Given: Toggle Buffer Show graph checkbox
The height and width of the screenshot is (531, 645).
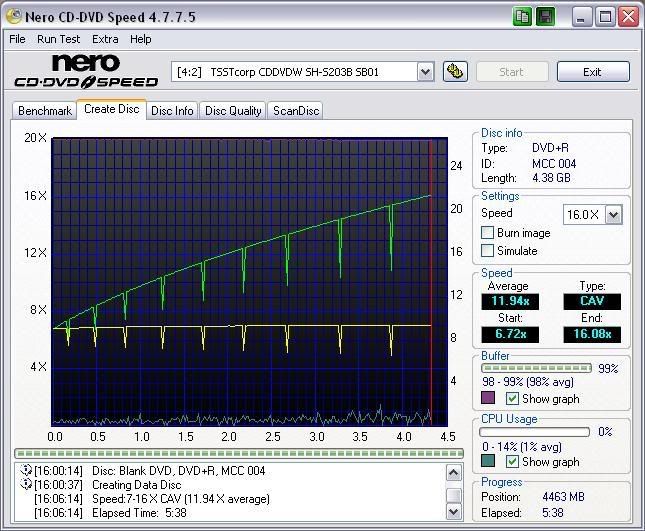Looking at the screenshot, I should (x=512, y=398).
